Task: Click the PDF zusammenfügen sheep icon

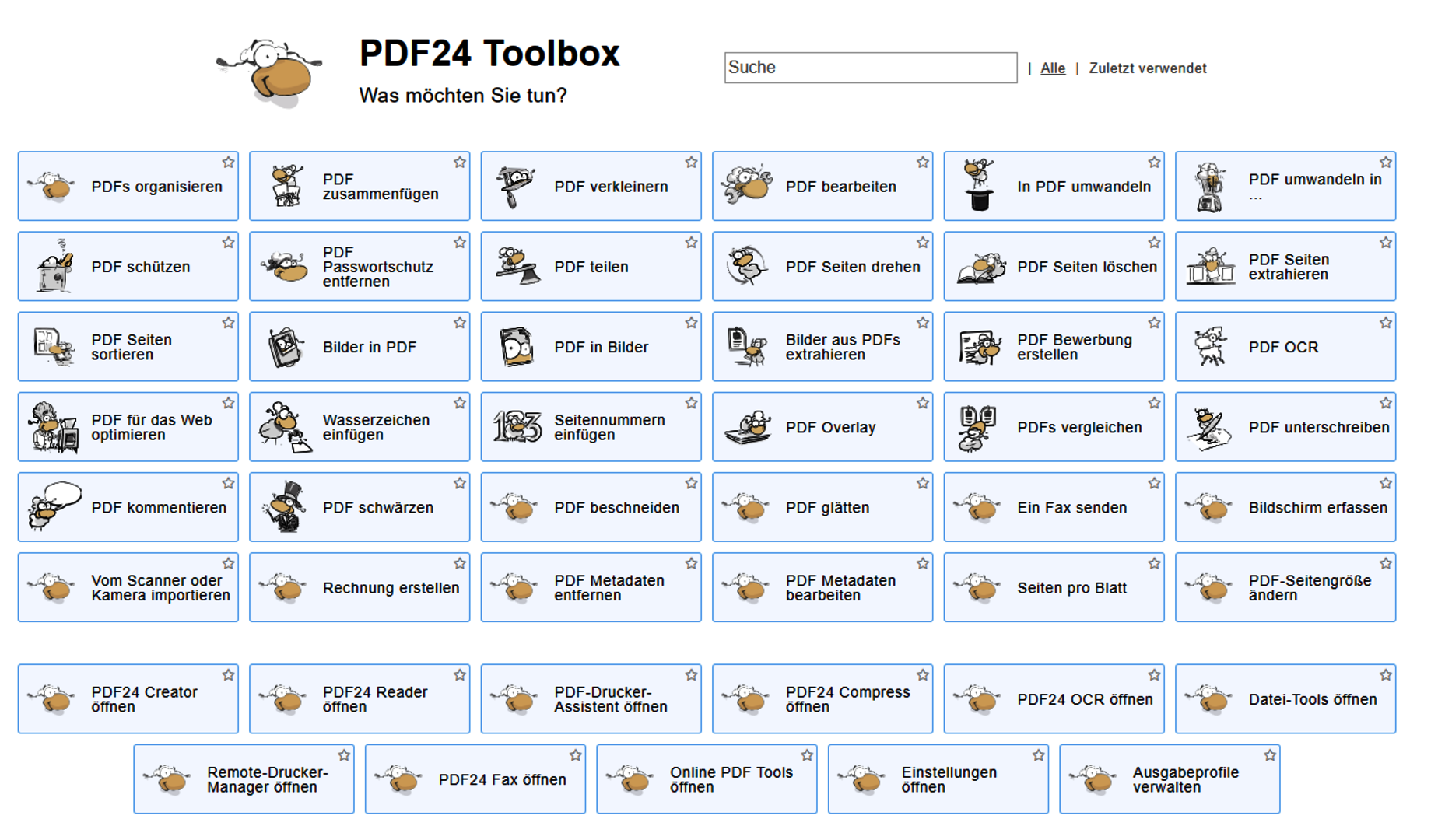Action: pyautogui.click(x=286, y=187)
